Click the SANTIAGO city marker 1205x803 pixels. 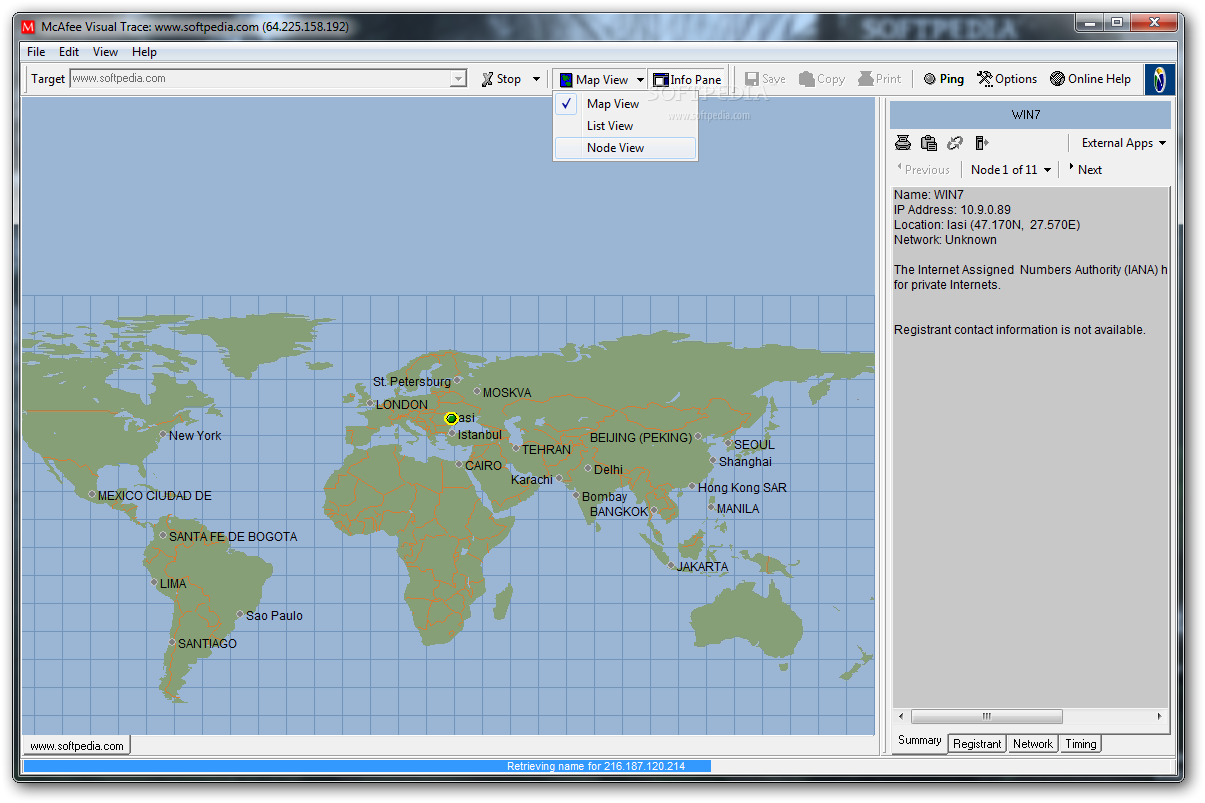(172, 642)
